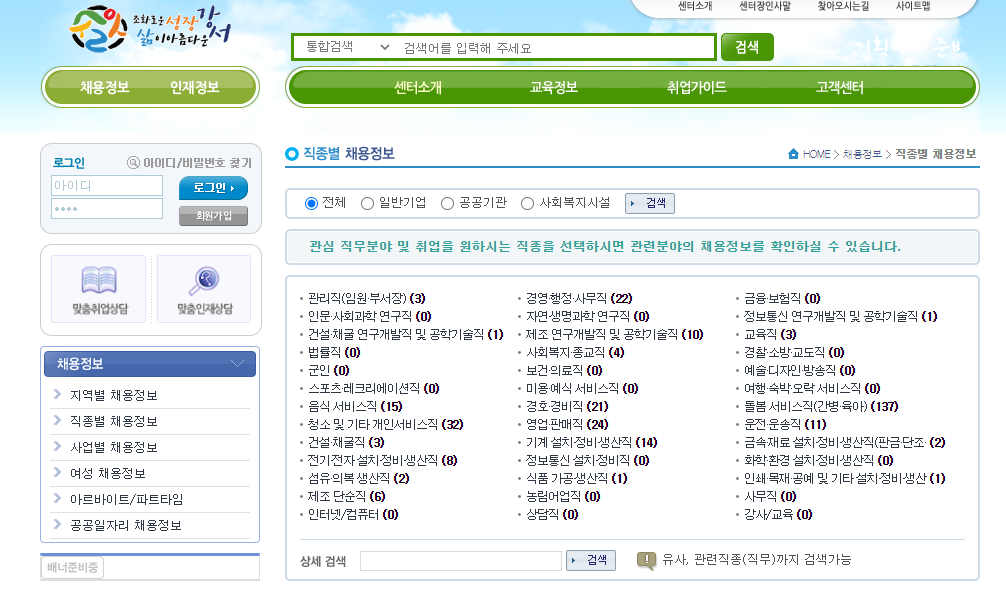Click the 배너준비중 banner placeholder

72,568
